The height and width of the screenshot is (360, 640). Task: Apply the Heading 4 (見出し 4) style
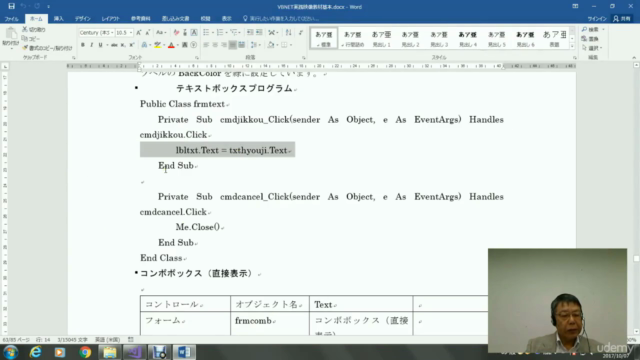[468, 38]
